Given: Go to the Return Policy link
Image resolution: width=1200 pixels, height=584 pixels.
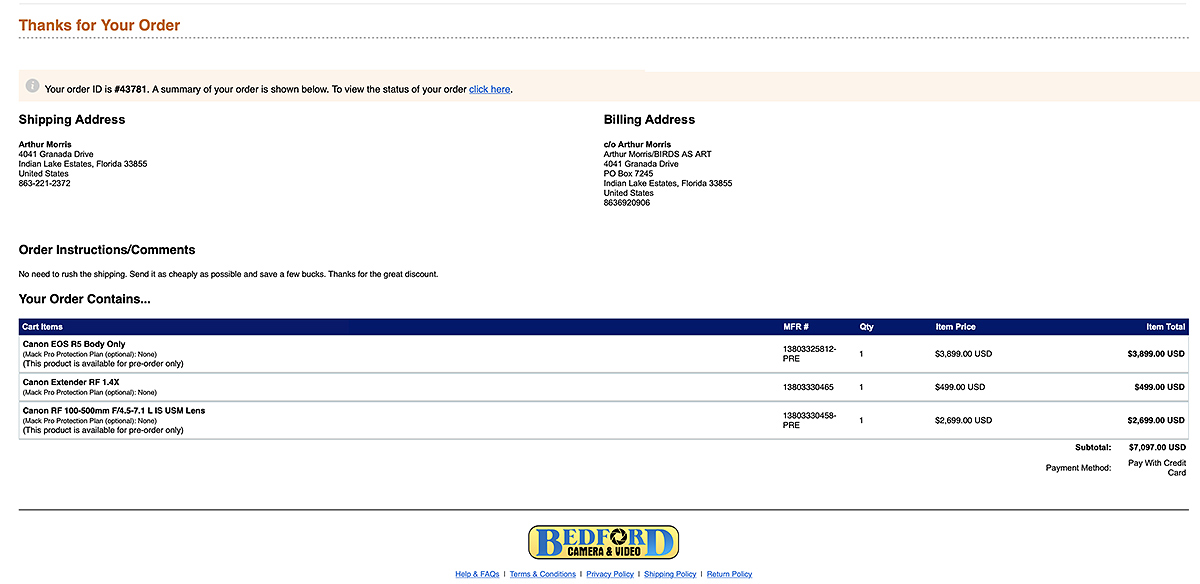Looking at the screenshot, I should pyautogui.click(x=729, y=574).
